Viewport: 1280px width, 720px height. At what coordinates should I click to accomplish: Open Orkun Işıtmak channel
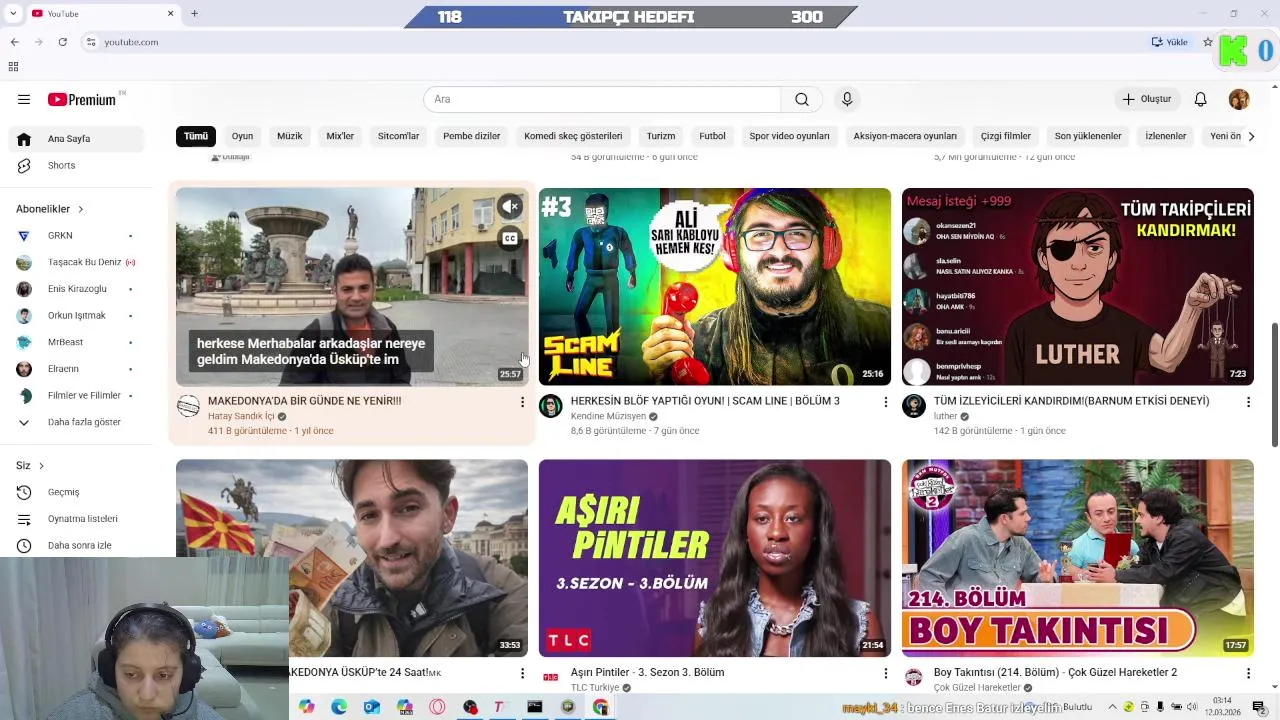point(76,315)
